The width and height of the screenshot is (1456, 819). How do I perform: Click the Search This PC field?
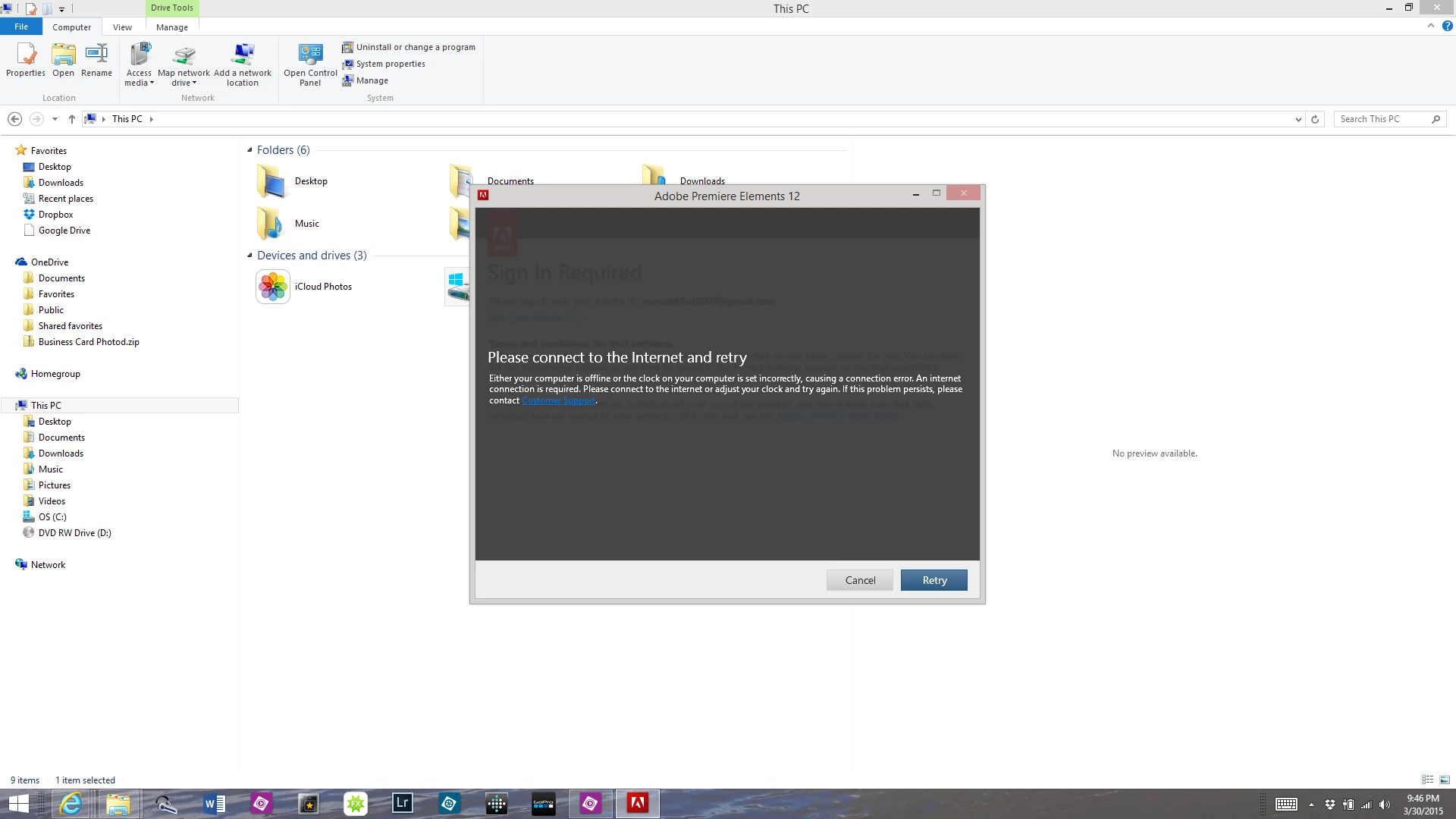click(1382, 119)
